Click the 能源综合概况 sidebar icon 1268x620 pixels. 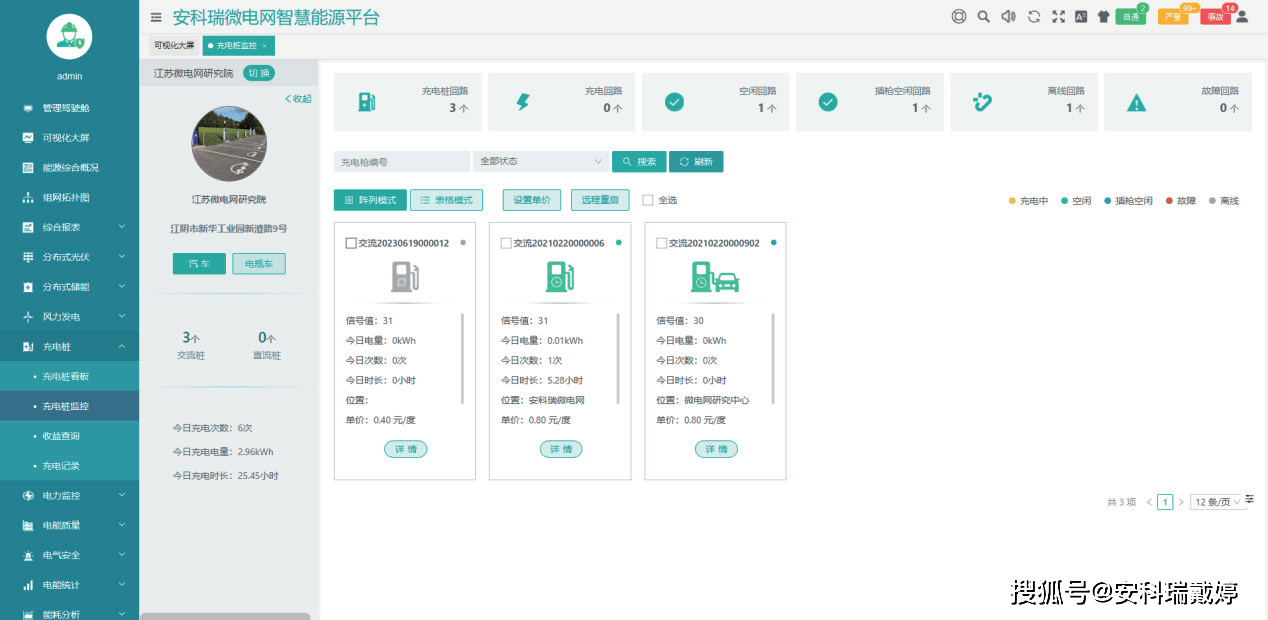(x=28, y=168)
